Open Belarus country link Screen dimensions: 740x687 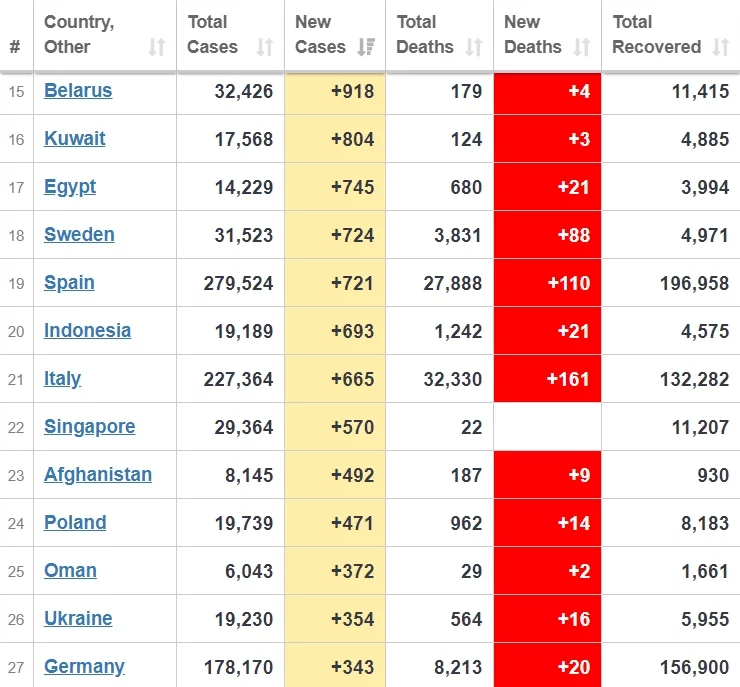78,90
